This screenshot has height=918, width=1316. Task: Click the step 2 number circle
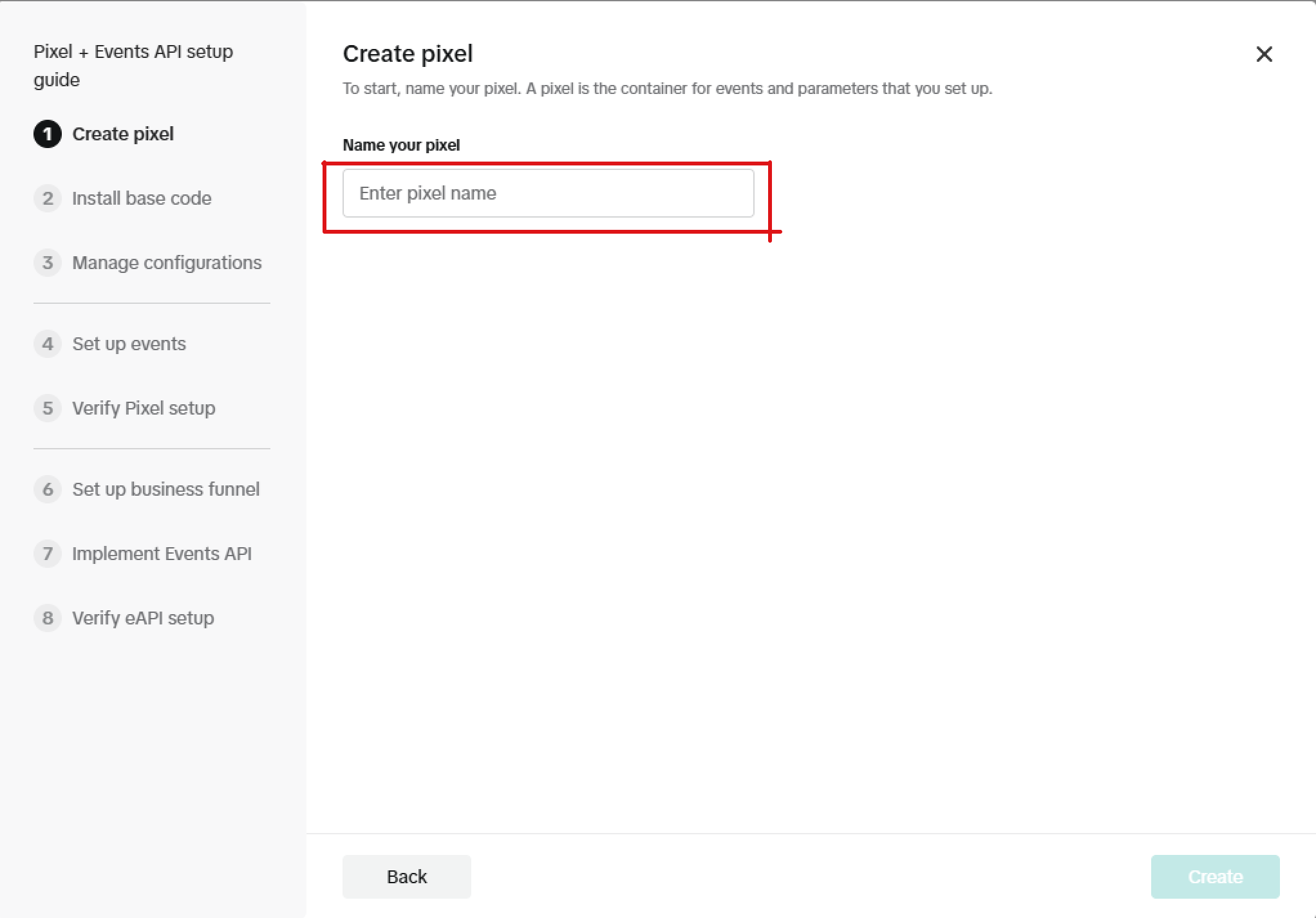click(x=48, y=198)
